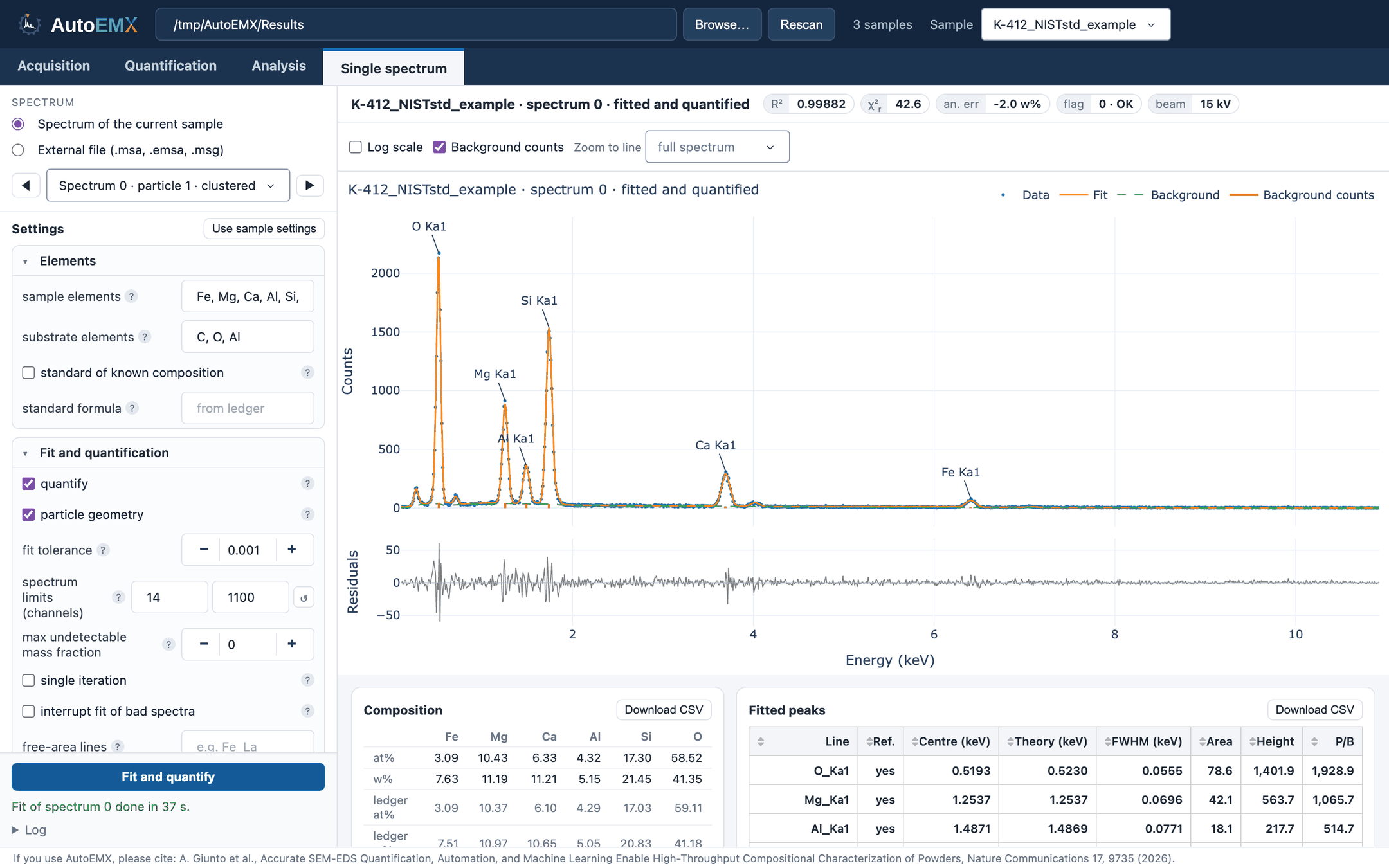Go to previous spectrum arrow
This screenshot has width=1389, height=868.
click(26, 186)
